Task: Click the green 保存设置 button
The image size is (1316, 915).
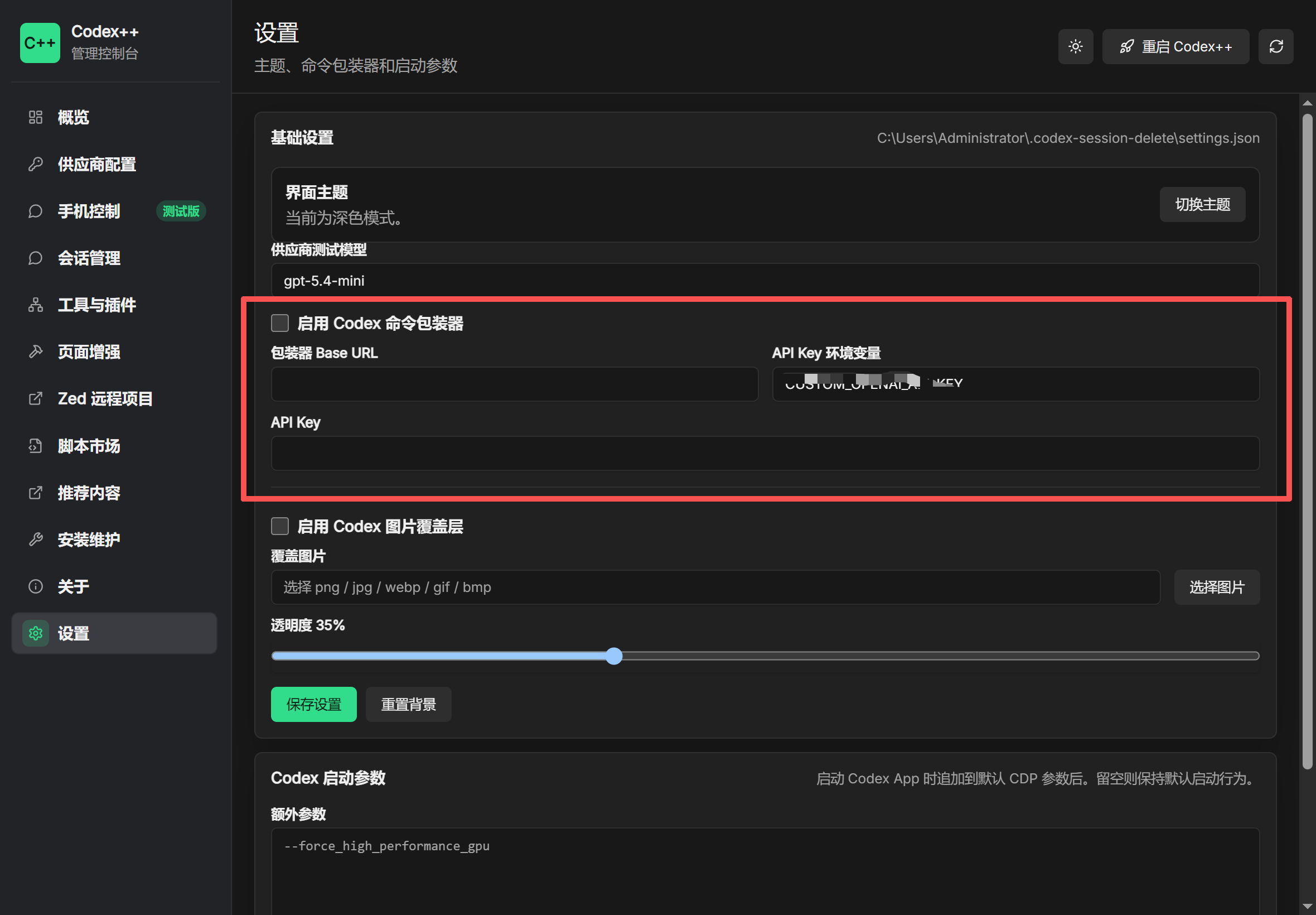Action: tap(313, 704)
